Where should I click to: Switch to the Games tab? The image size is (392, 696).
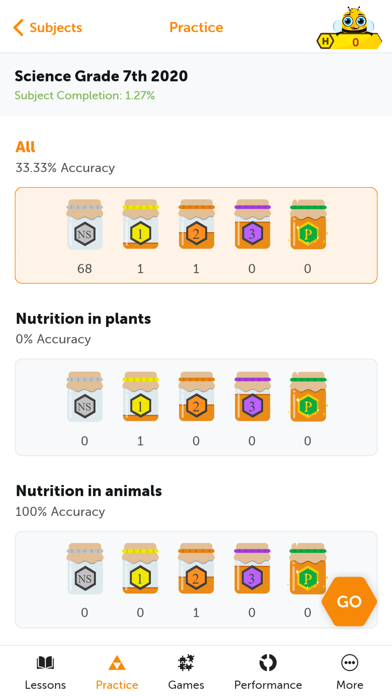(186, 672)
